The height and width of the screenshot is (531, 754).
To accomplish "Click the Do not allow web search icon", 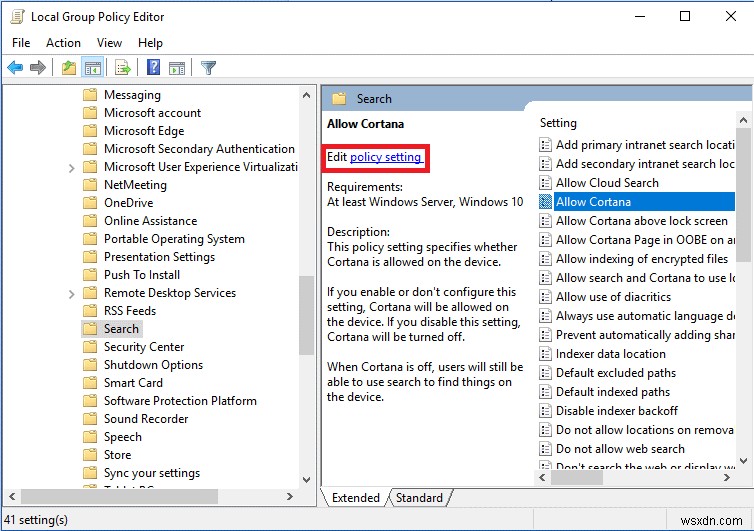I will pyautogui.click(x=545, y=449).
